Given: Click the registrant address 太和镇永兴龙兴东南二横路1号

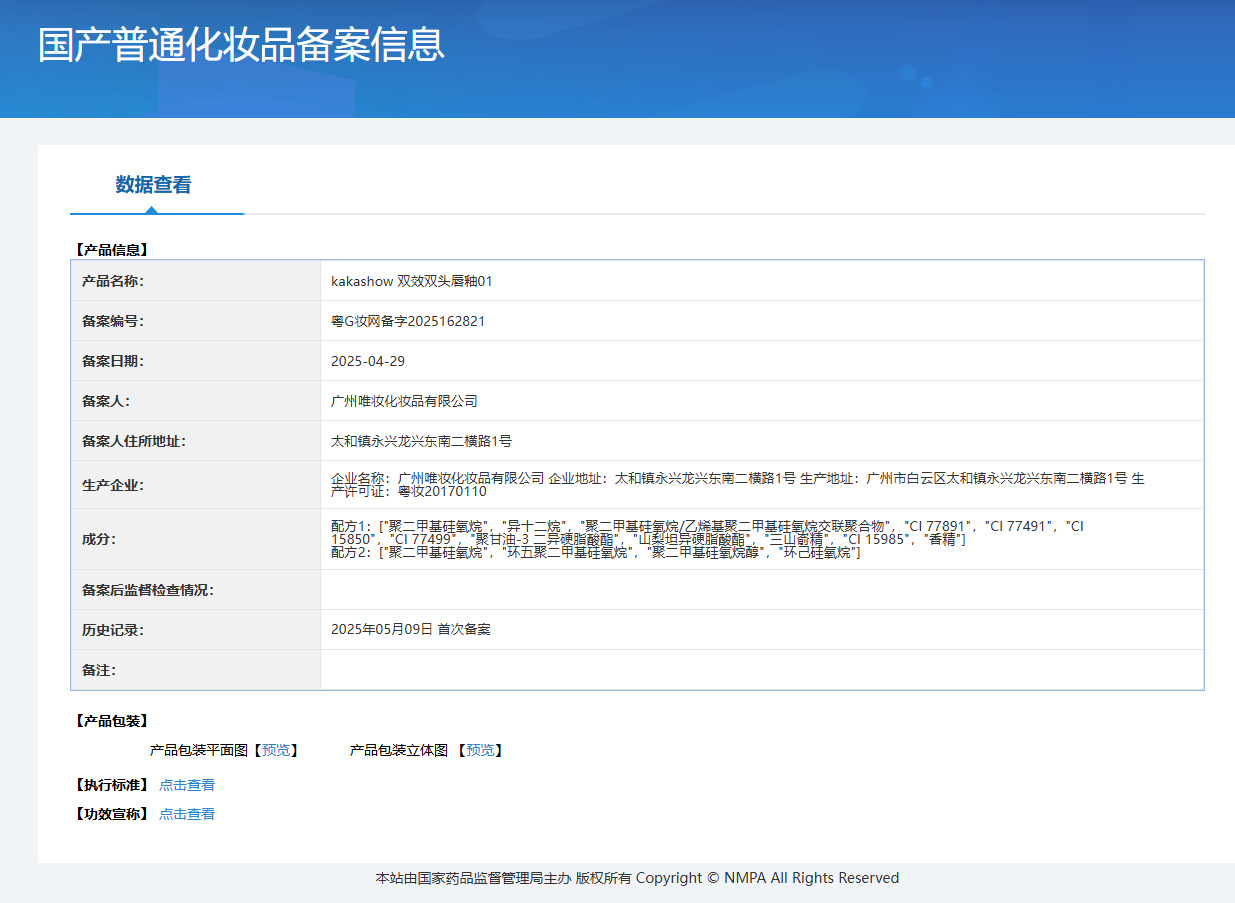Looking at the screenshot, I should [x=421, y=441].
